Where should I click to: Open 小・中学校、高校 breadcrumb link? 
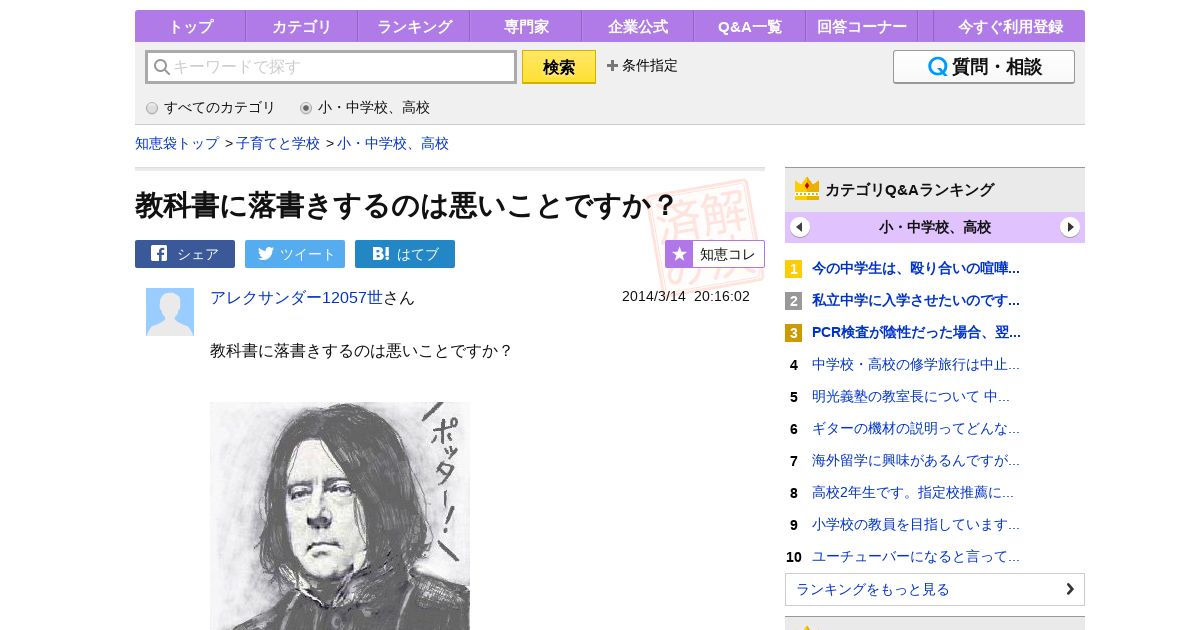coord(393,143)
